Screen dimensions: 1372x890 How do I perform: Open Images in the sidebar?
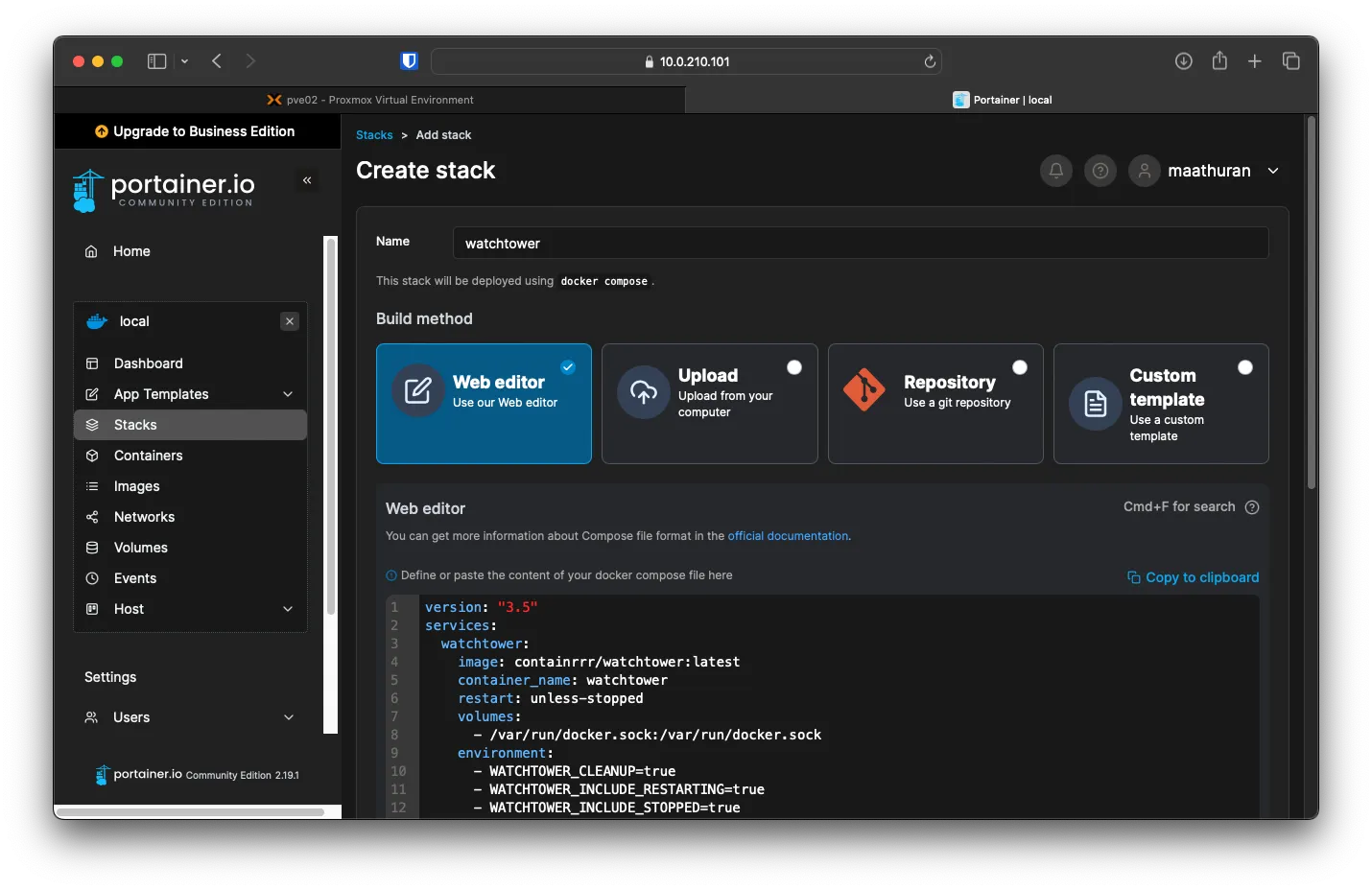(136, 486)
